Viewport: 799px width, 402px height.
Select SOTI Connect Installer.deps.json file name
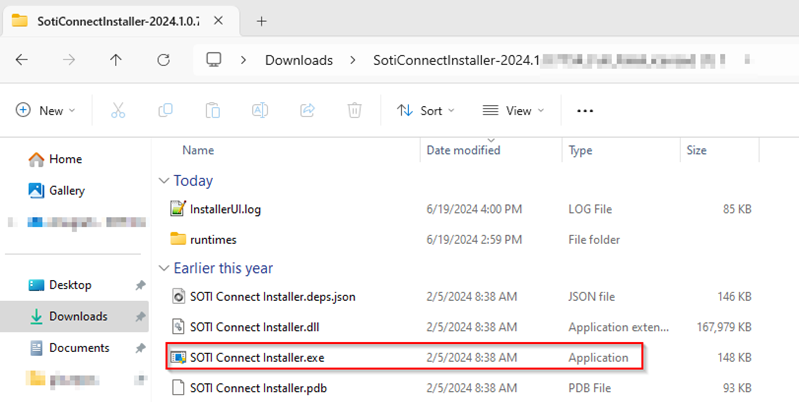273,297
